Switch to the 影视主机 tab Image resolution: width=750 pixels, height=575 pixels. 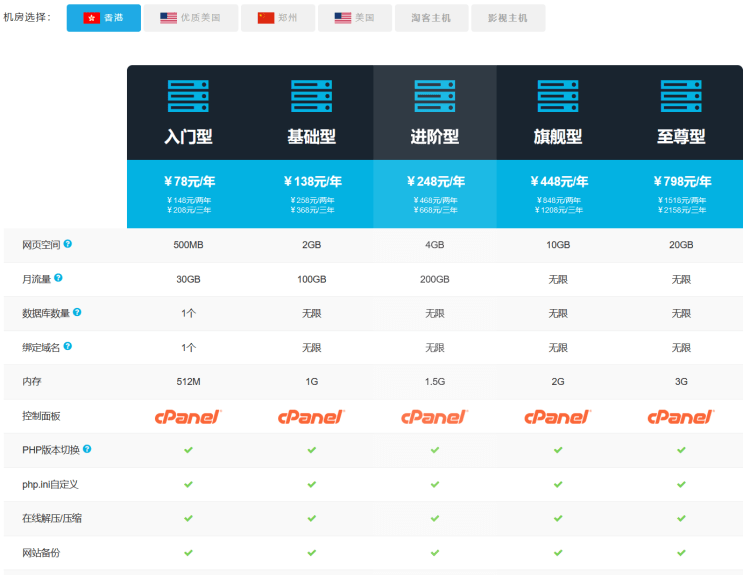[x=508, y=18]
